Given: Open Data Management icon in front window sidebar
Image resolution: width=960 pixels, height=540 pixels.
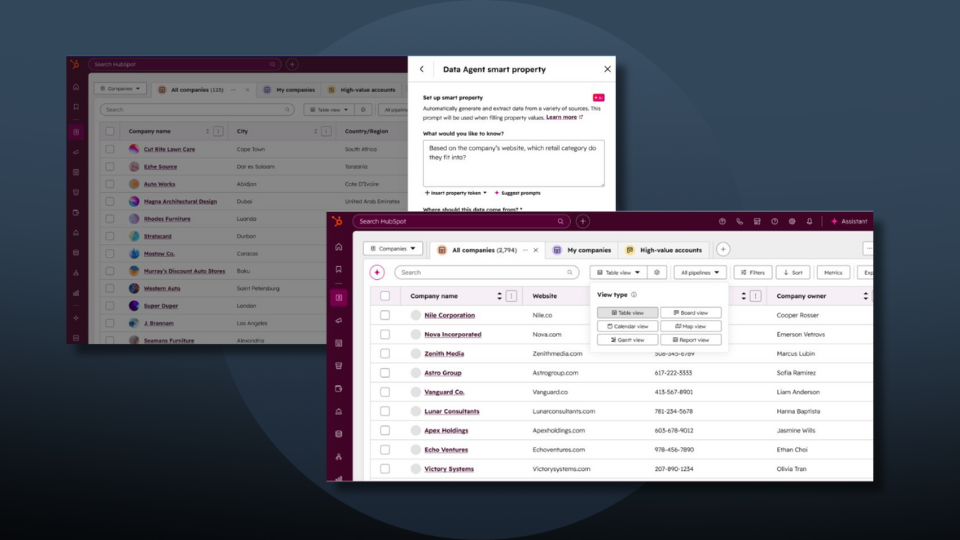Looking at the screenshot, I should coord(339,433).
